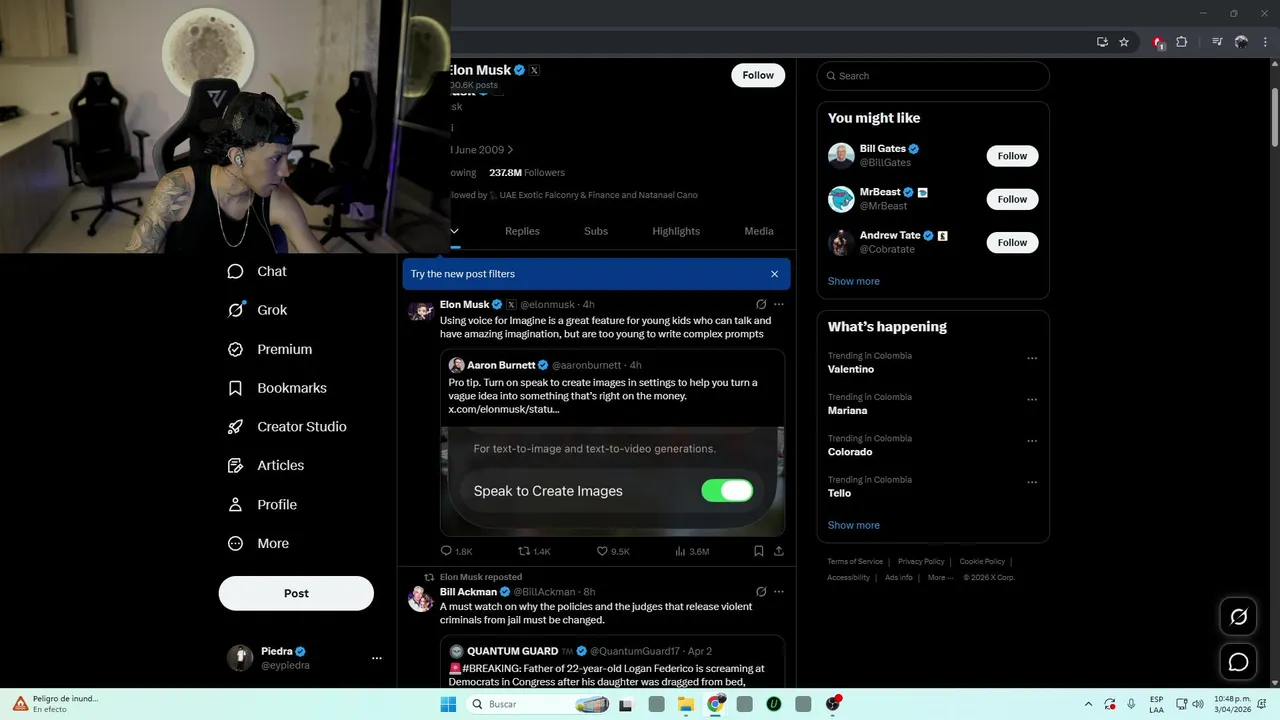This screenshot has height=720, width=1280.
Task: Open the Premium section
Action: pos(270,349)
